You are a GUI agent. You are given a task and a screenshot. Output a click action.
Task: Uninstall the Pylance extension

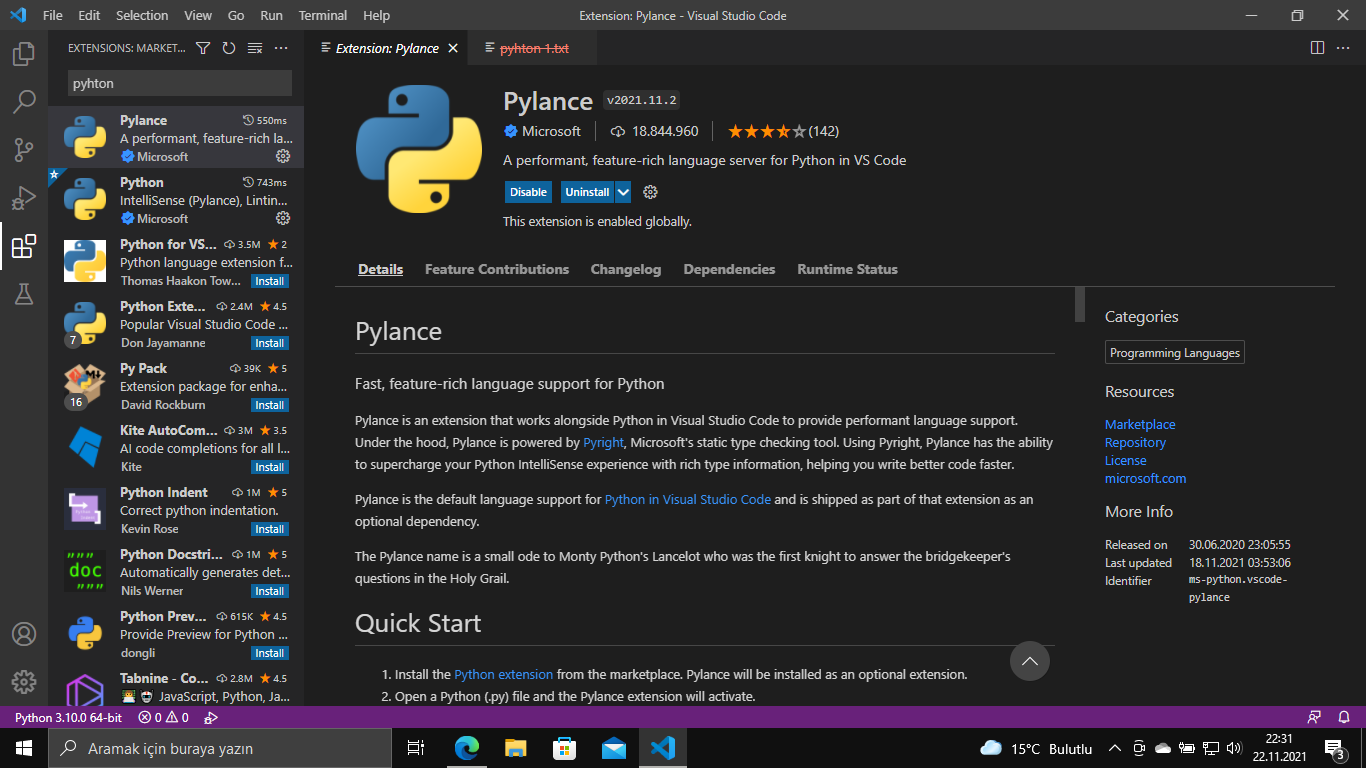(587, 192)
